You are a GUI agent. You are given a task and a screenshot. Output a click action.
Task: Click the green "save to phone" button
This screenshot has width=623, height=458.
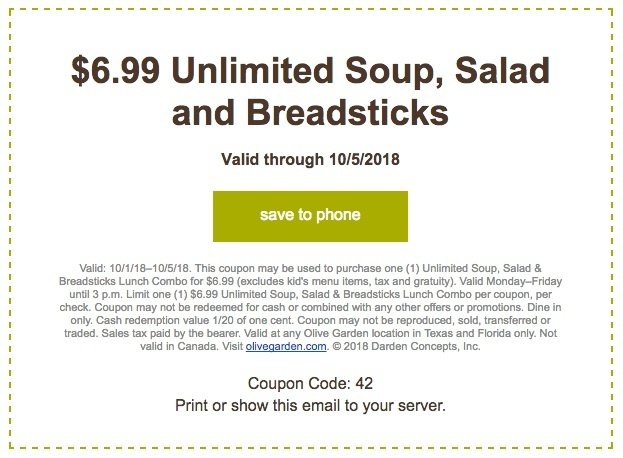point(310,216)
